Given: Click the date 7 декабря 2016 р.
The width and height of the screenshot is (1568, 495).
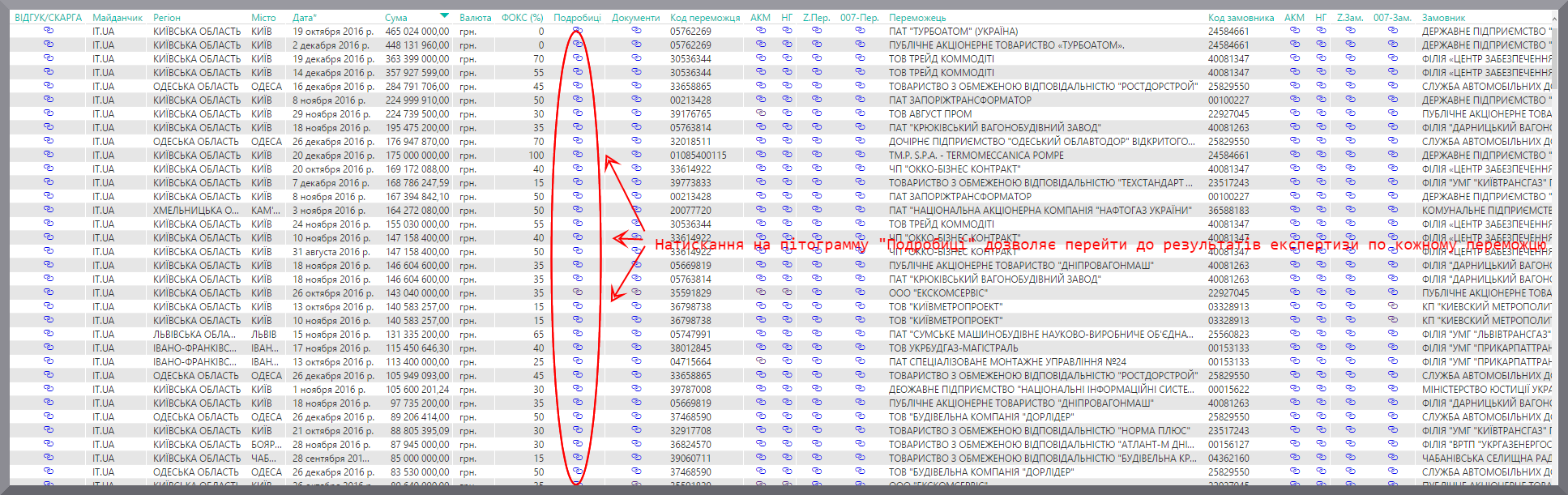Looking at the screenshot, I should (x=331, y=182).
